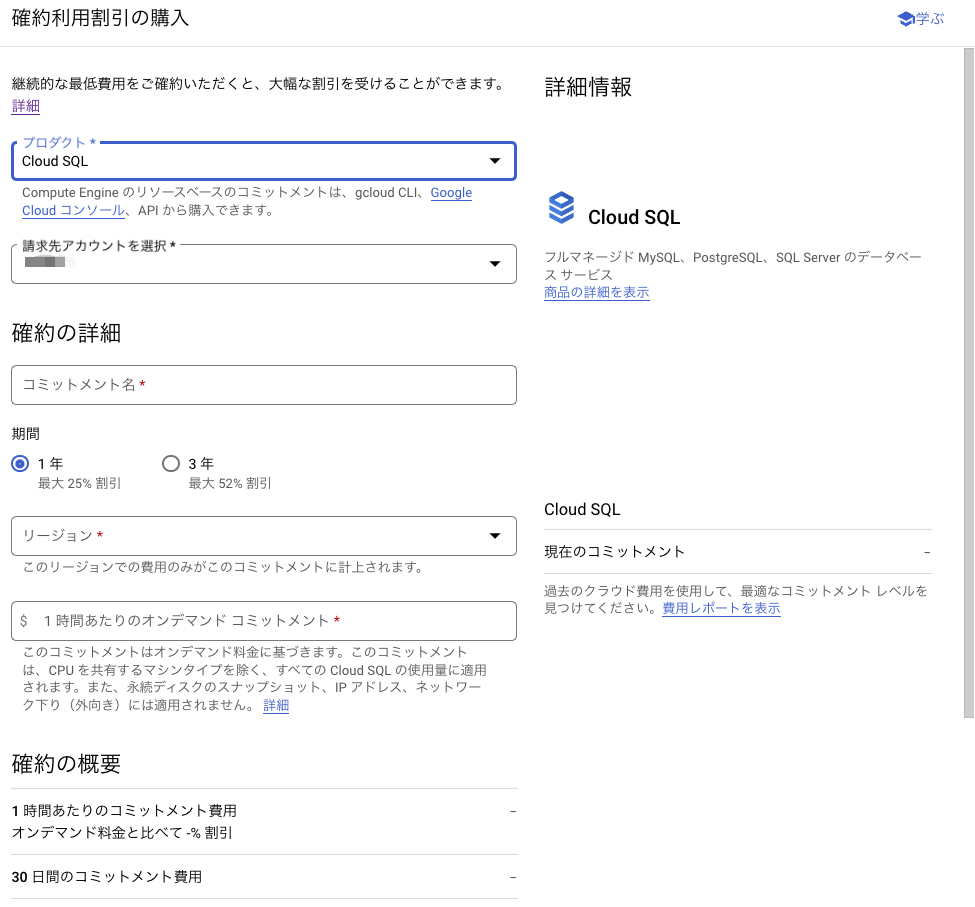Click the 現在のコミットメント row label
Image resolution: width=975 pixels, height=907 pixels.
tap(614, 551)
